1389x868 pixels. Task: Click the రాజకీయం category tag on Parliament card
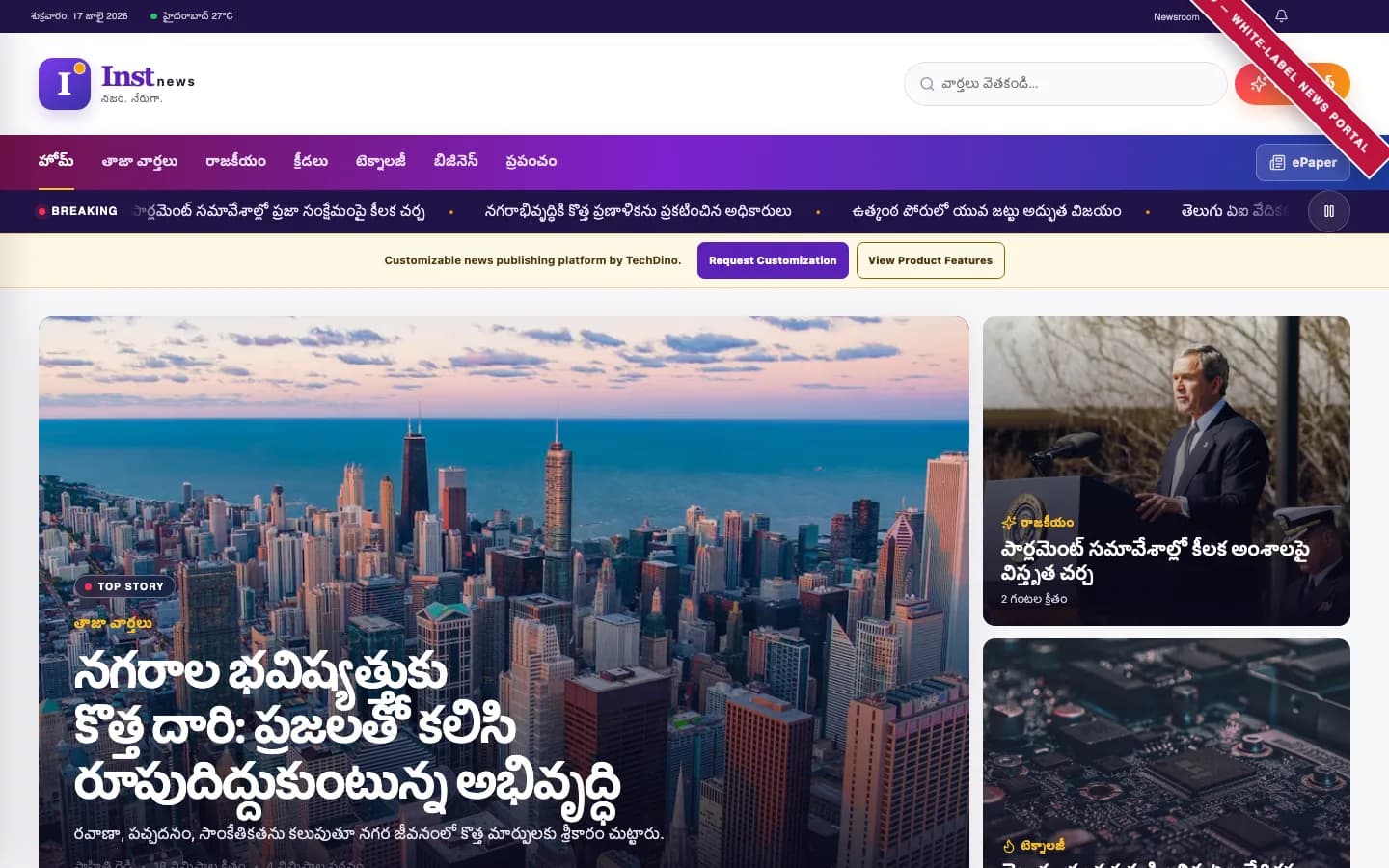1038,522
